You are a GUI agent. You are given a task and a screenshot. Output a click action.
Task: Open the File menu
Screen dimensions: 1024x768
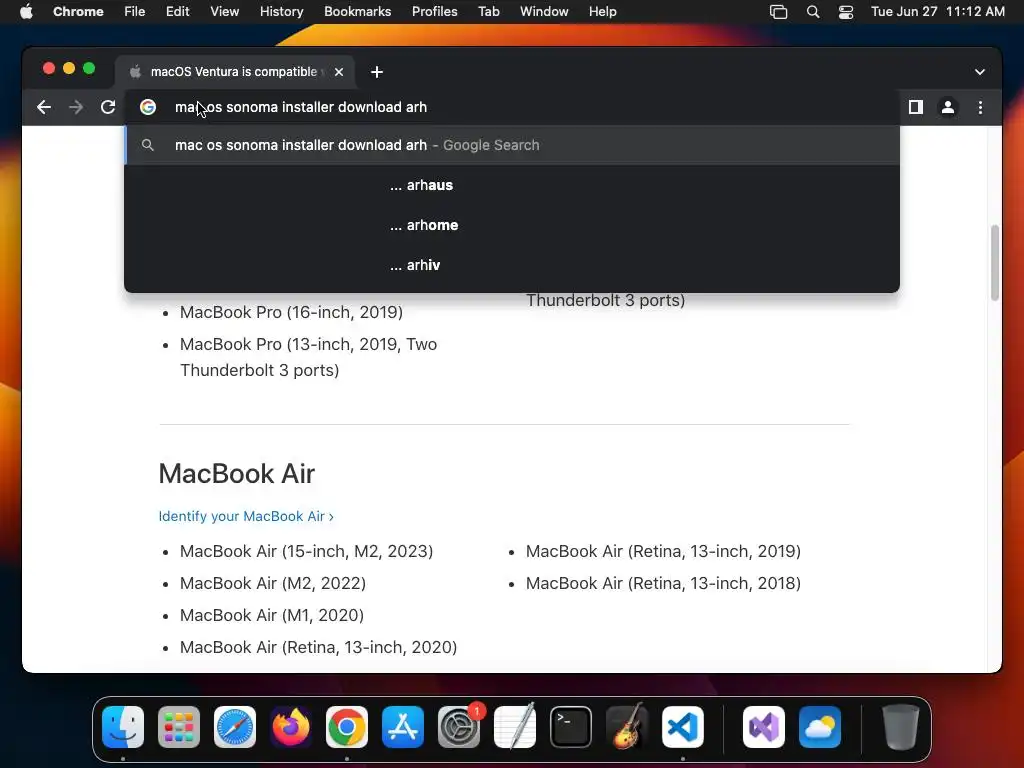tap(135, 12)
